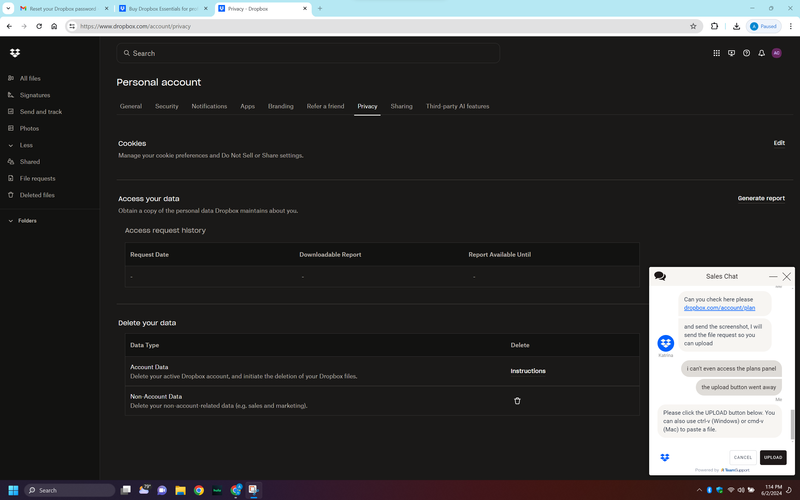Viewport: 800px width, 500px height.
Task: Click the UPLOAD button in Sales Chat
Action: pyautogui.click(x=773, y=457)
